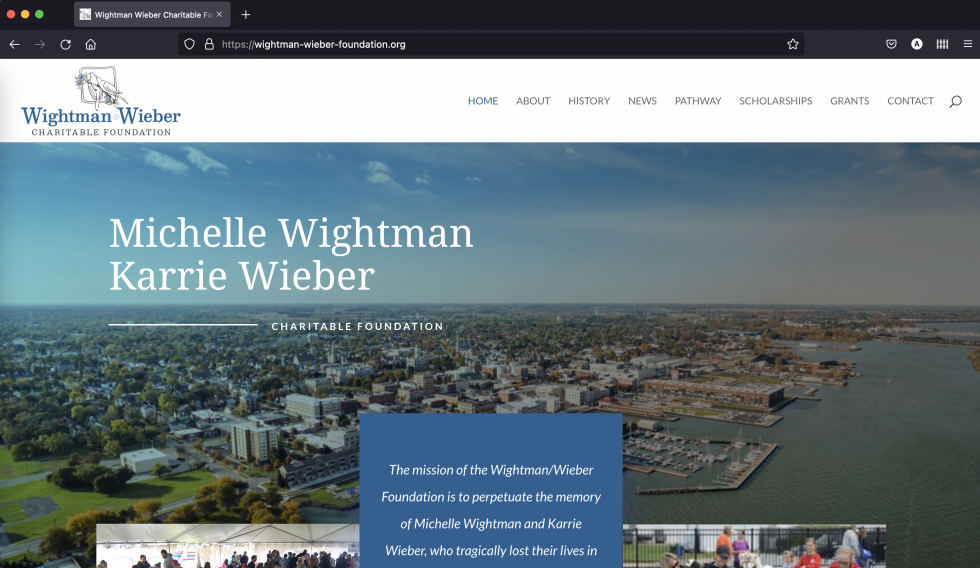Open the Pathway menu item

coord(698,101)
